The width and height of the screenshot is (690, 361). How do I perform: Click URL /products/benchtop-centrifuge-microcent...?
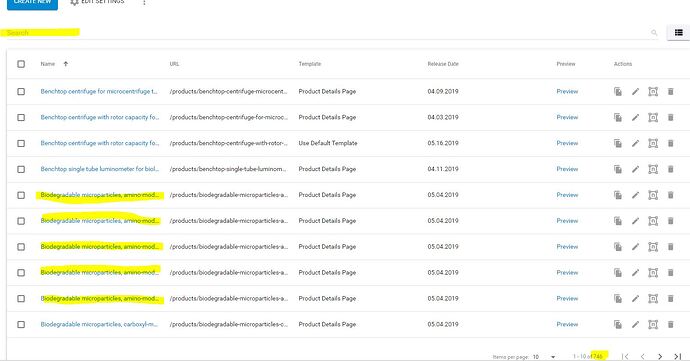click(228, 92)
